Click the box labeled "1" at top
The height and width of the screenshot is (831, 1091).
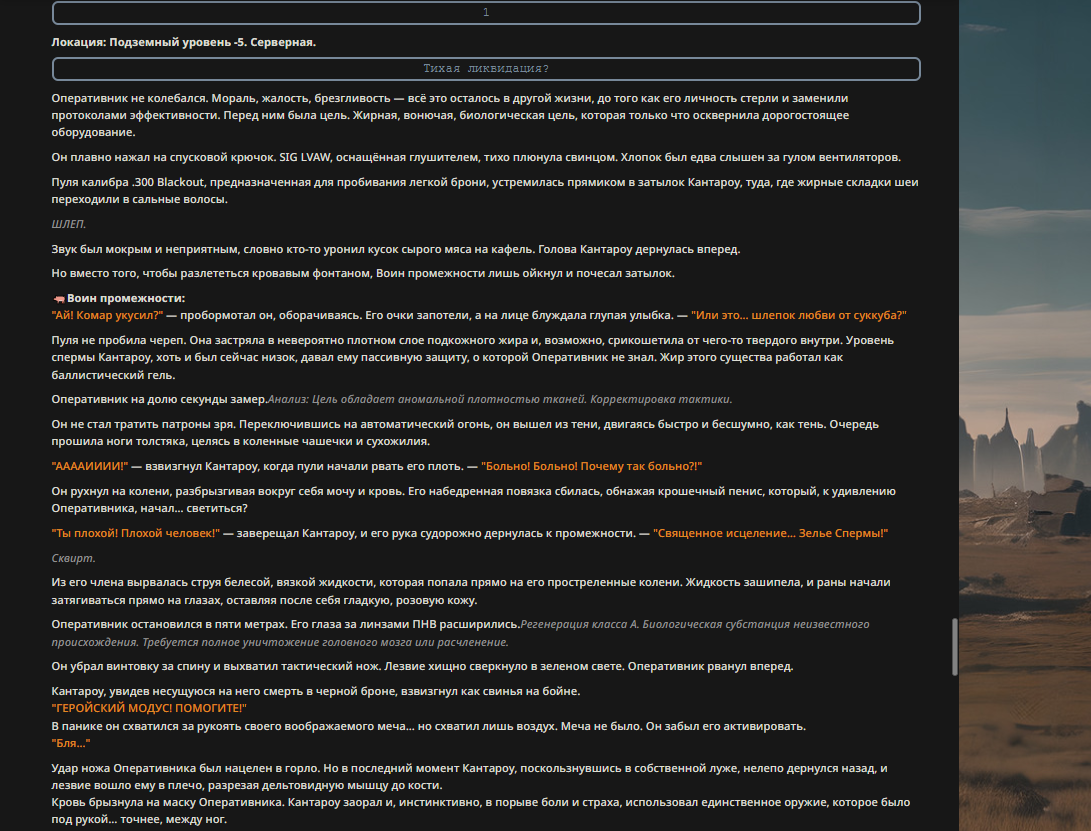(486, 13)
